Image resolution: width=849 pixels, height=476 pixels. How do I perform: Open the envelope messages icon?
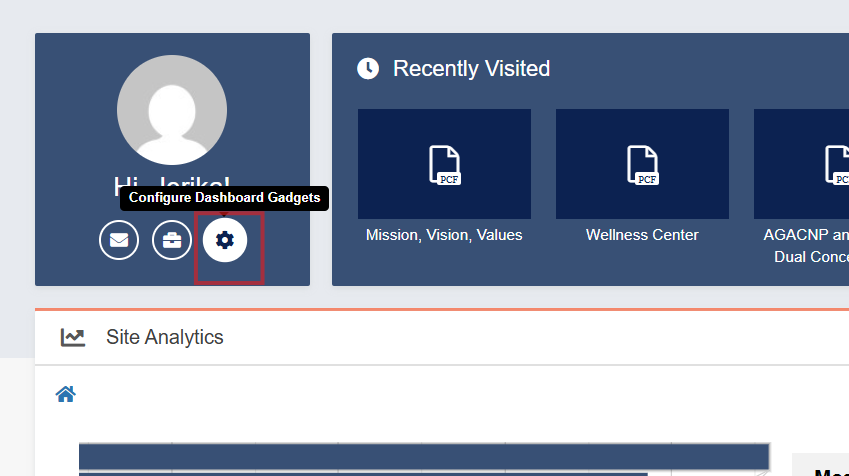click(x=119, y=240)
